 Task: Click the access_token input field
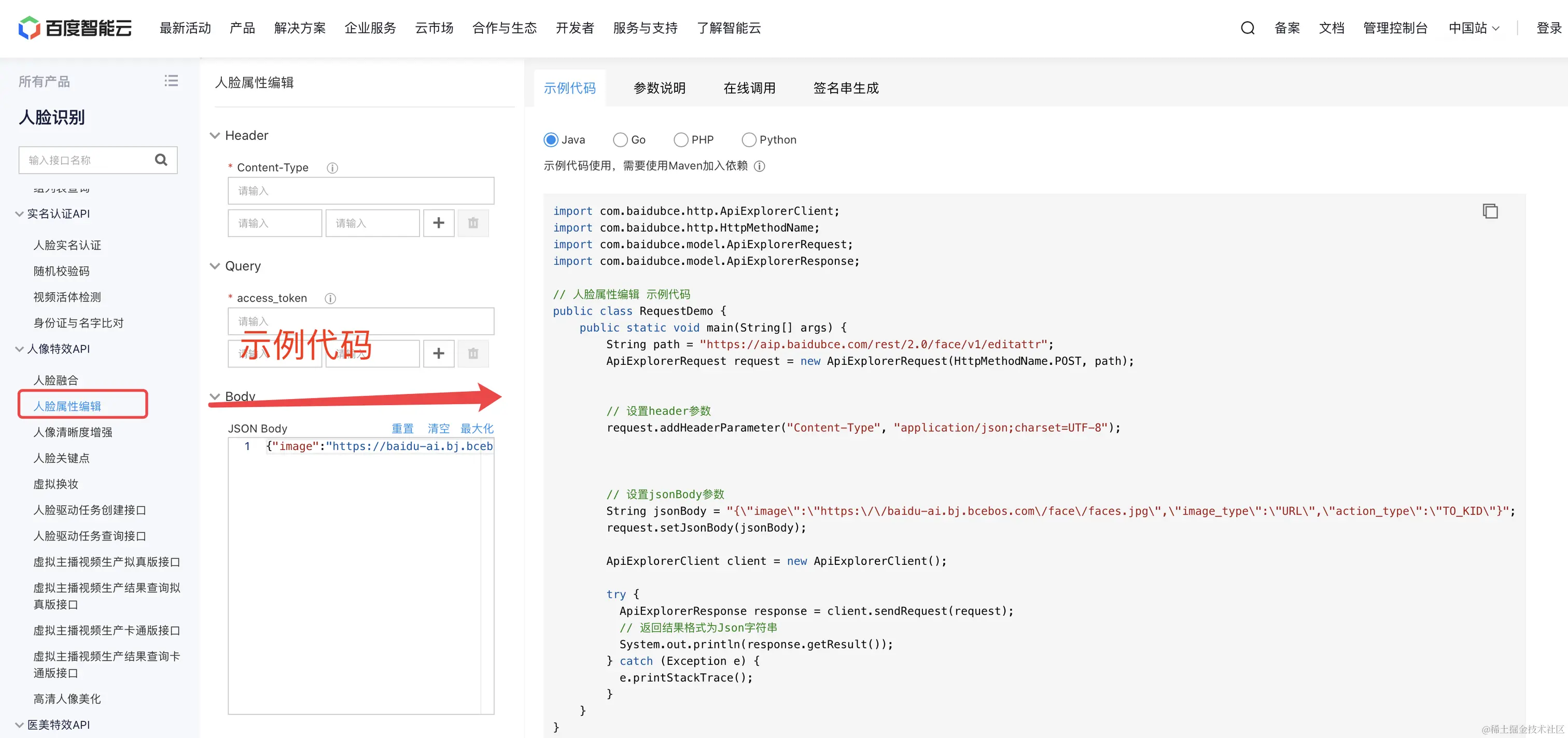coord(360,321)
